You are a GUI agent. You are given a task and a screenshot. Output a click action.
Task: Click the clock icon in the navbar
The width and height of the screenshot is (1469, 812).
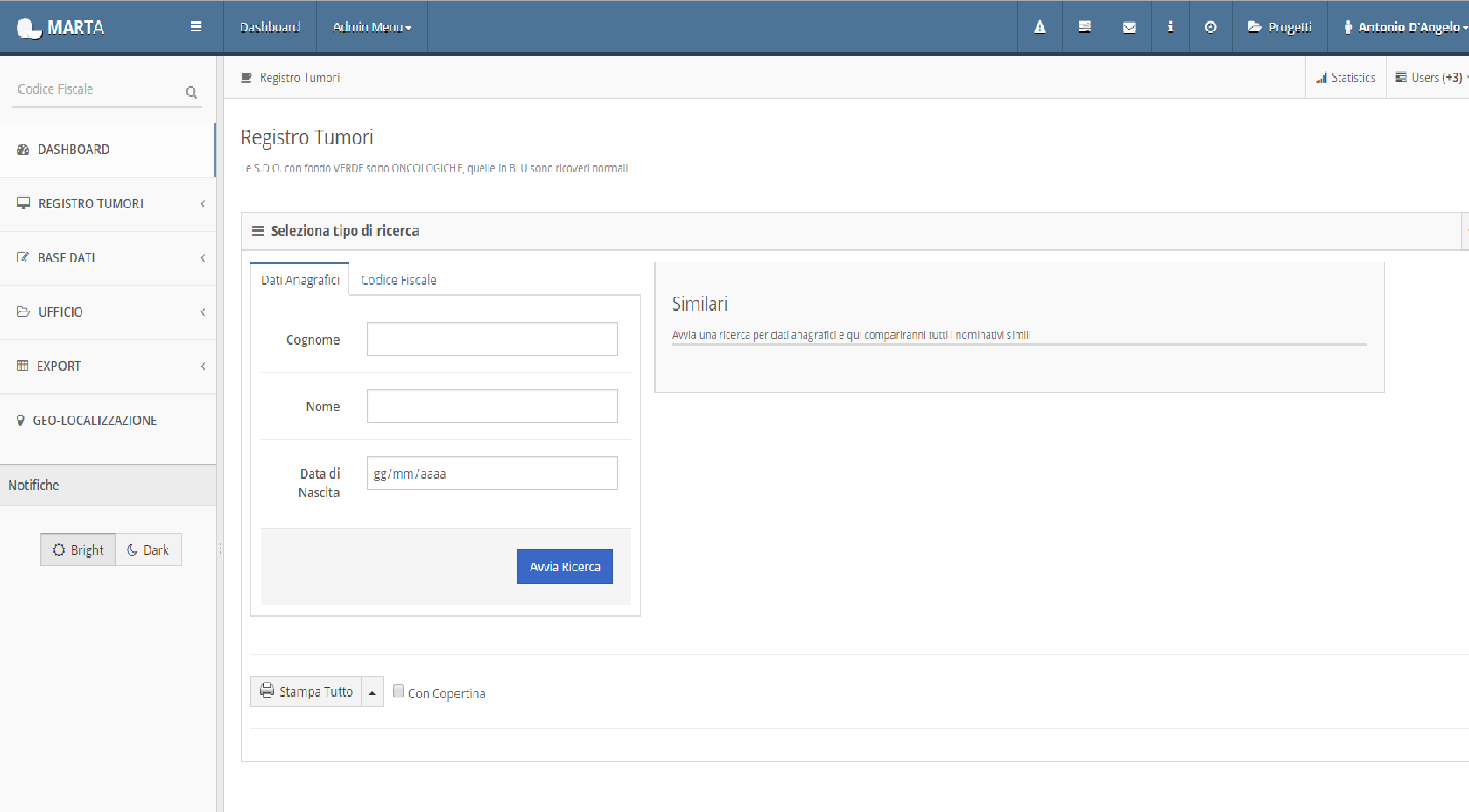pos(1210,26)
